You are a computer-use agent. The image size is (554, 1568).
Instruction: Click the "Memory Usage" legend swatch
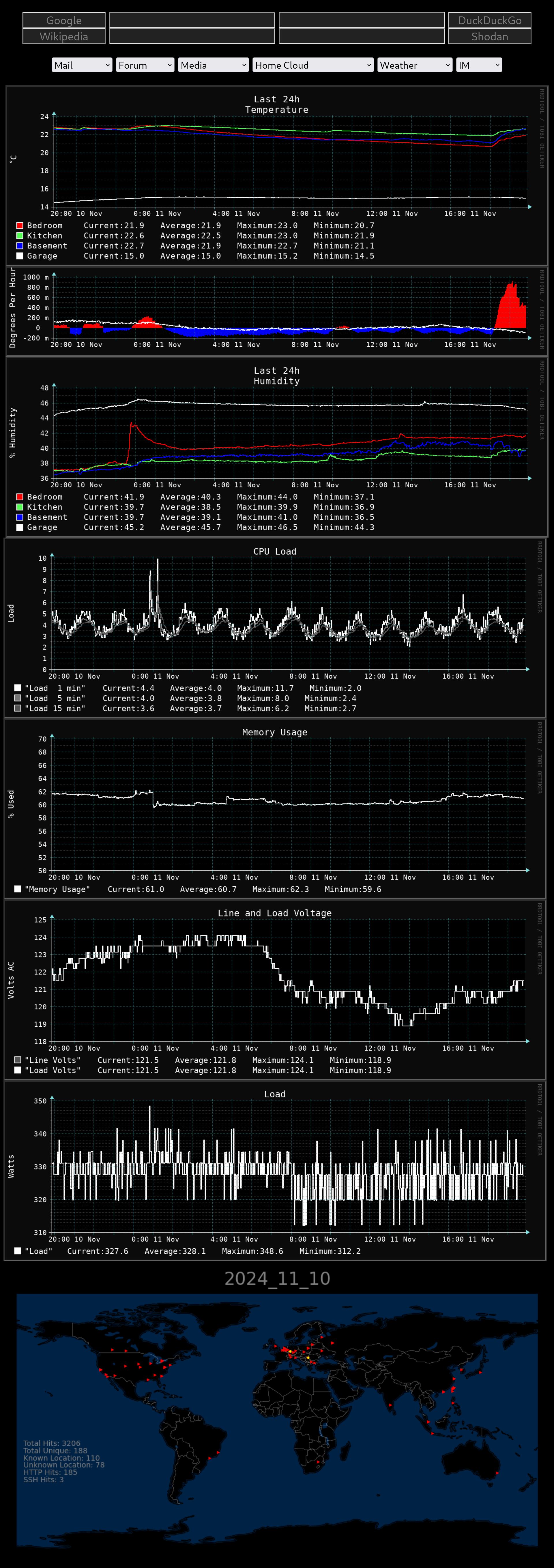click(x=18, y=889)
